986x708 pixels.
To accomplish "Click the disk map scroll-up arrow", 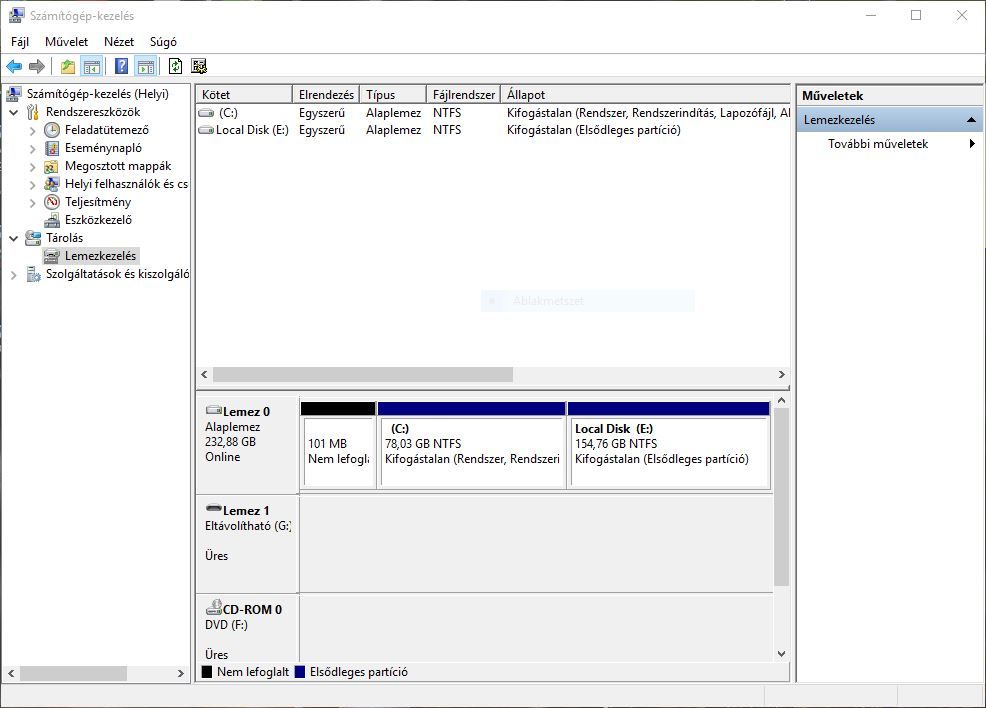I will 782,401.
